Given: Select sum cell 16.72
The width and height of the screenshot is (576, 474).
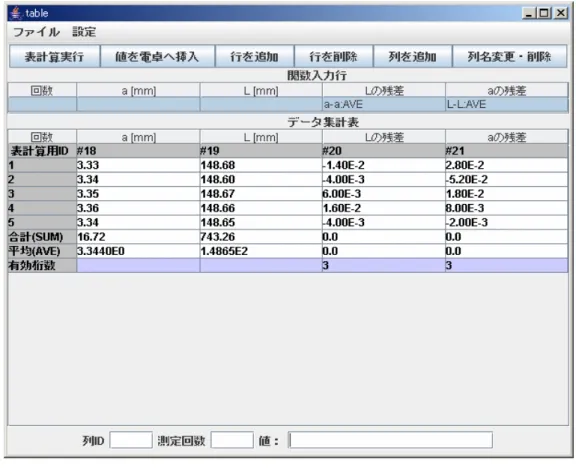Looking at the screenshot, I should point(138,237).
